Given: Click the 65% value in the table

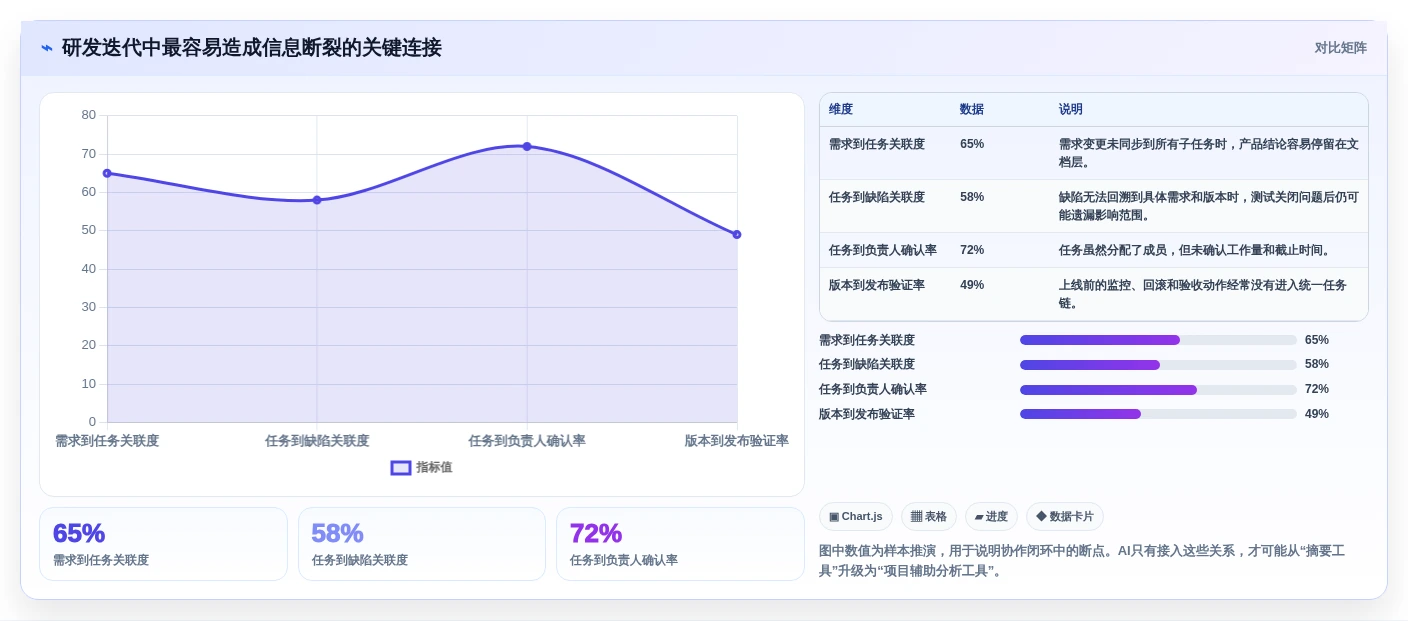Looking at the screenshot, I should click(972, 144).
